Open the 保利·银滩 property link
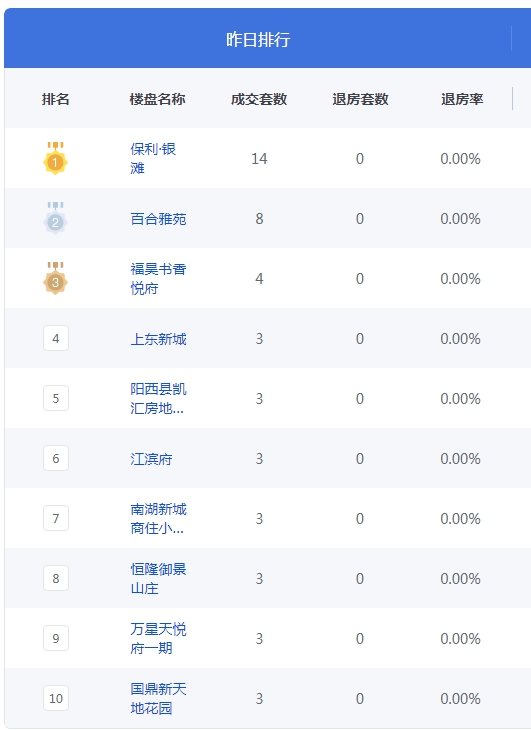The image size is (531, 730). point(153,158)
